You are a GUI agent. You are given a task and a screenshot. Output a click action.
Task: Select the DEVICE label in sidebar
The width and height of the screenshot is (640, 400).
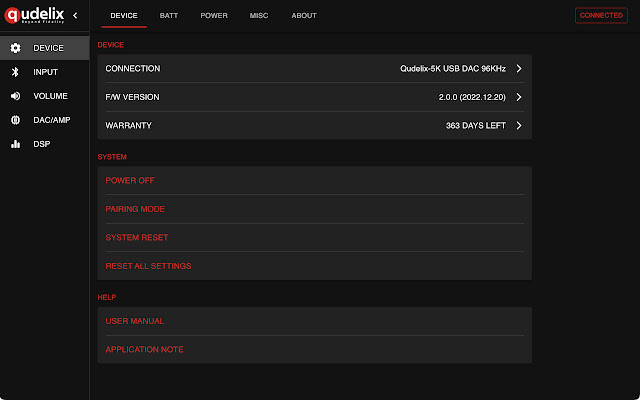coord(49,48)
